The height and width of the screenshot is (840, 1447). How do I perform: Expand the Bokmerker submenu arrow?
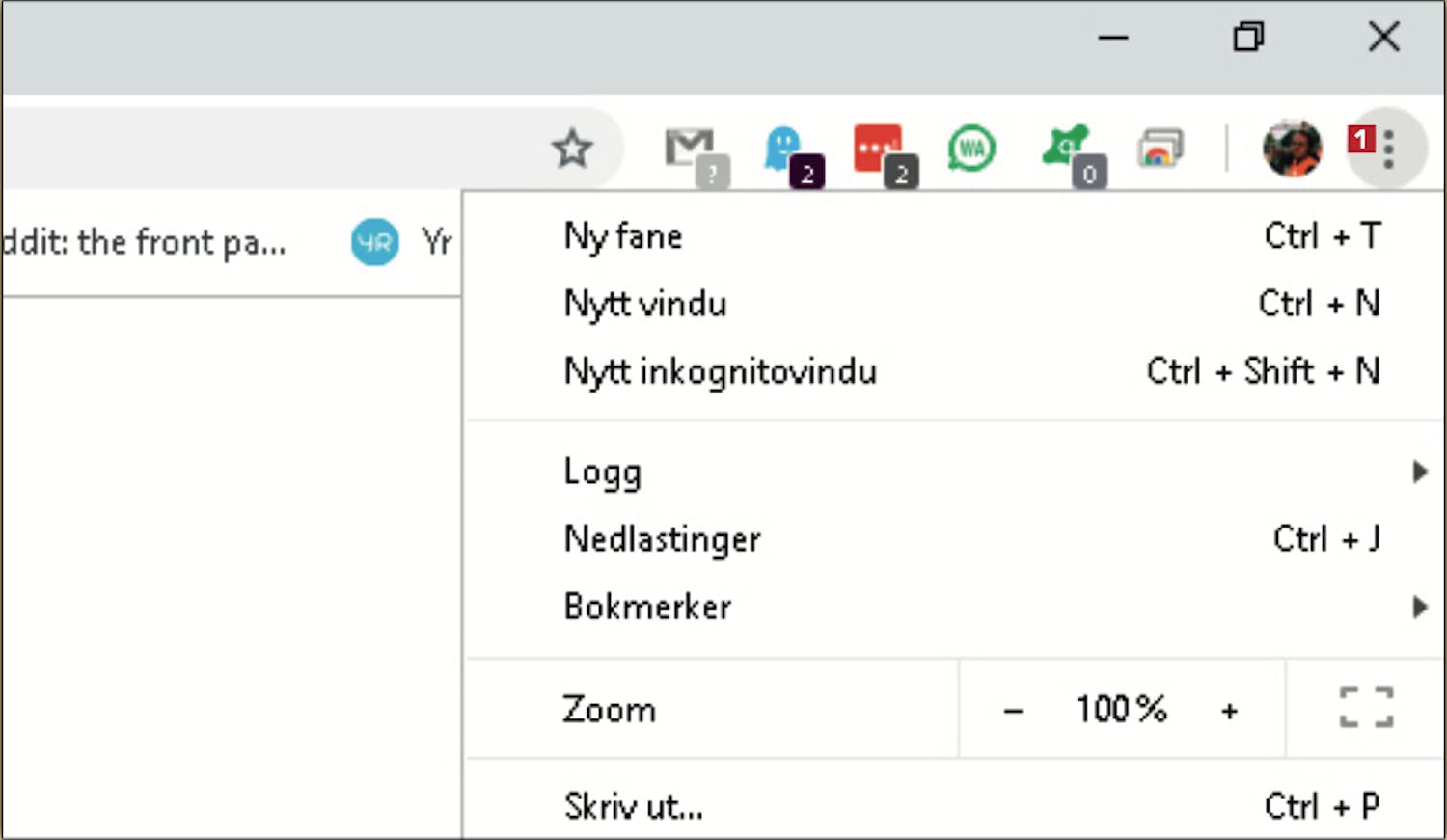[x=1419, y=607]
